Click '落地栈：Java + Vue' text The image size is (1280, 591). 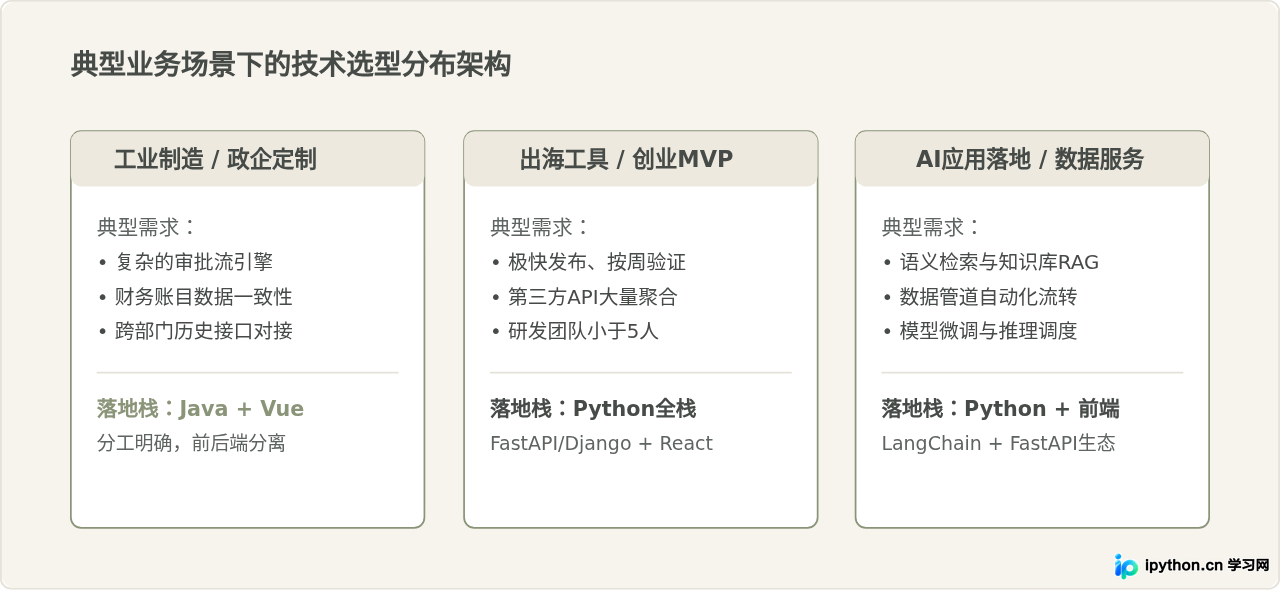point(200,408)
